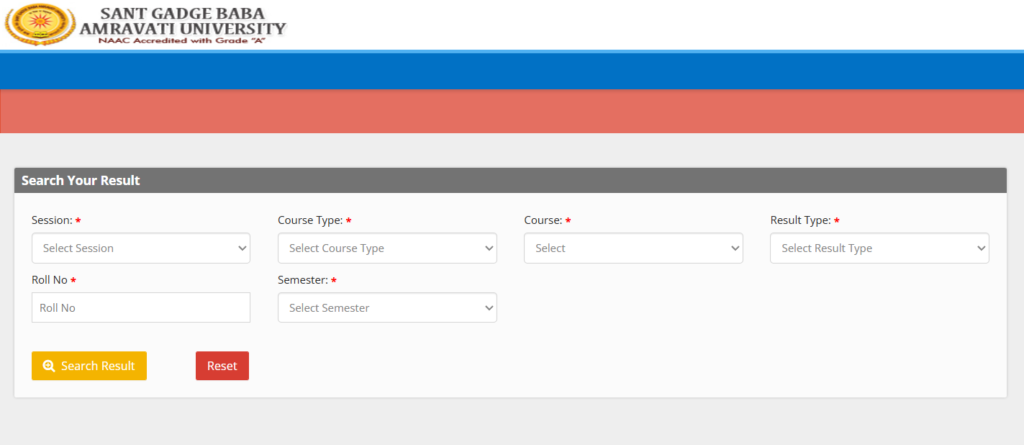Click the red Reset button
Image resolution: width=1024 pixels, height=445 pixels.
pyautogui.click(x=222, y=366)
